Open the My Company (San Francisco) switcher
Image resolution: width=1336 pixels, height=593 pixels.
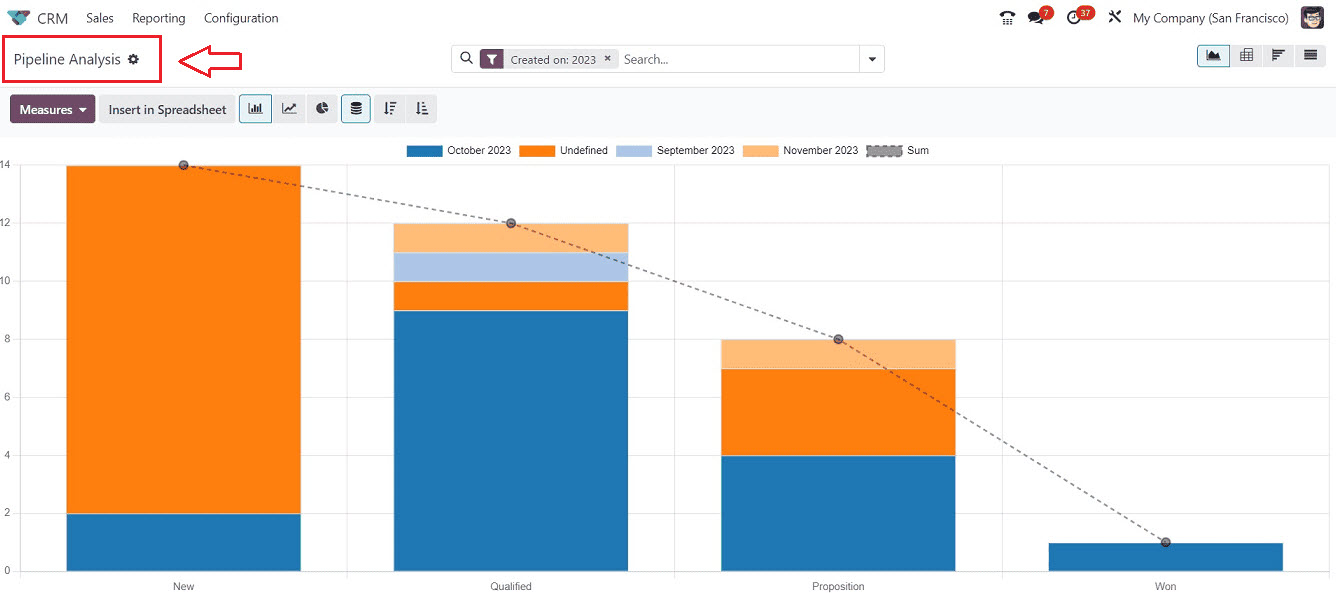tap(1210, 18)
